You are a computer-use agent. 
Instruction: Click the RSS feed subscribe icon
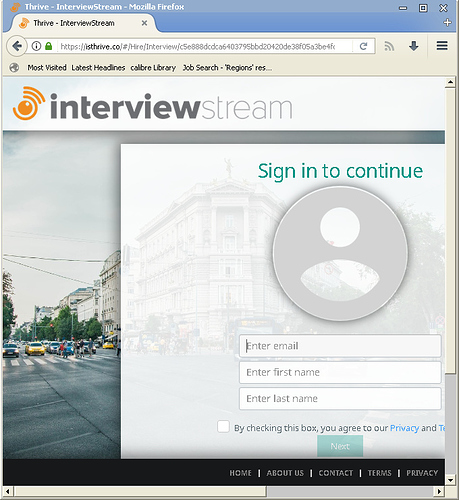[x=389, y=46]
